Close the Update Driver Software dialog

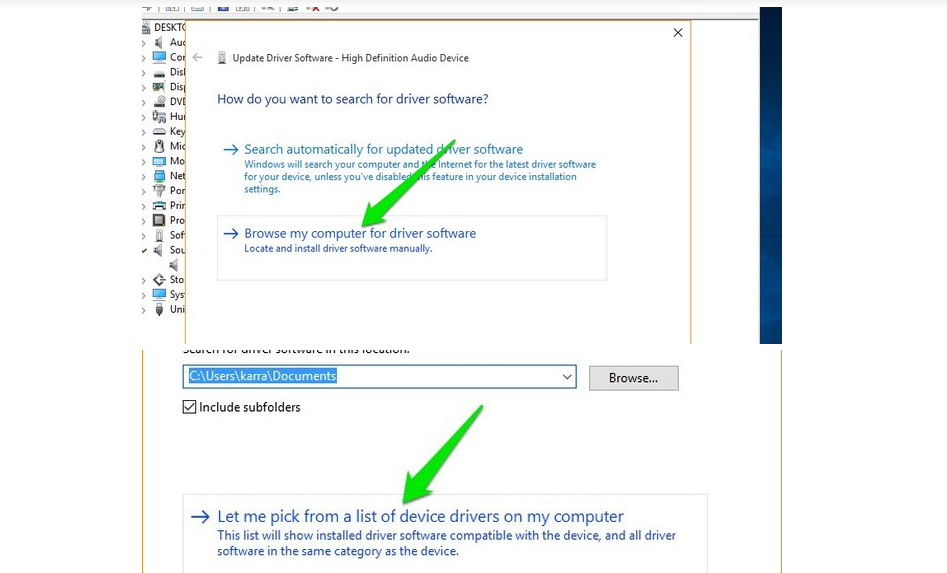tap(678, 33)
